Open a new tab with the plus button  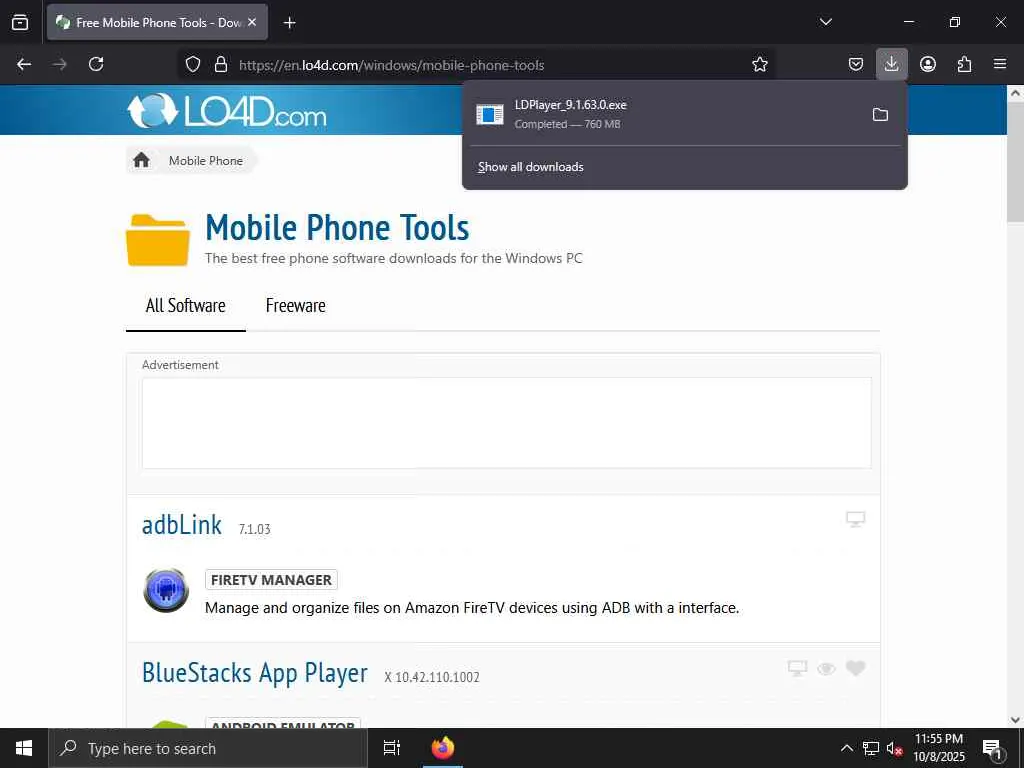coord(289,23)
